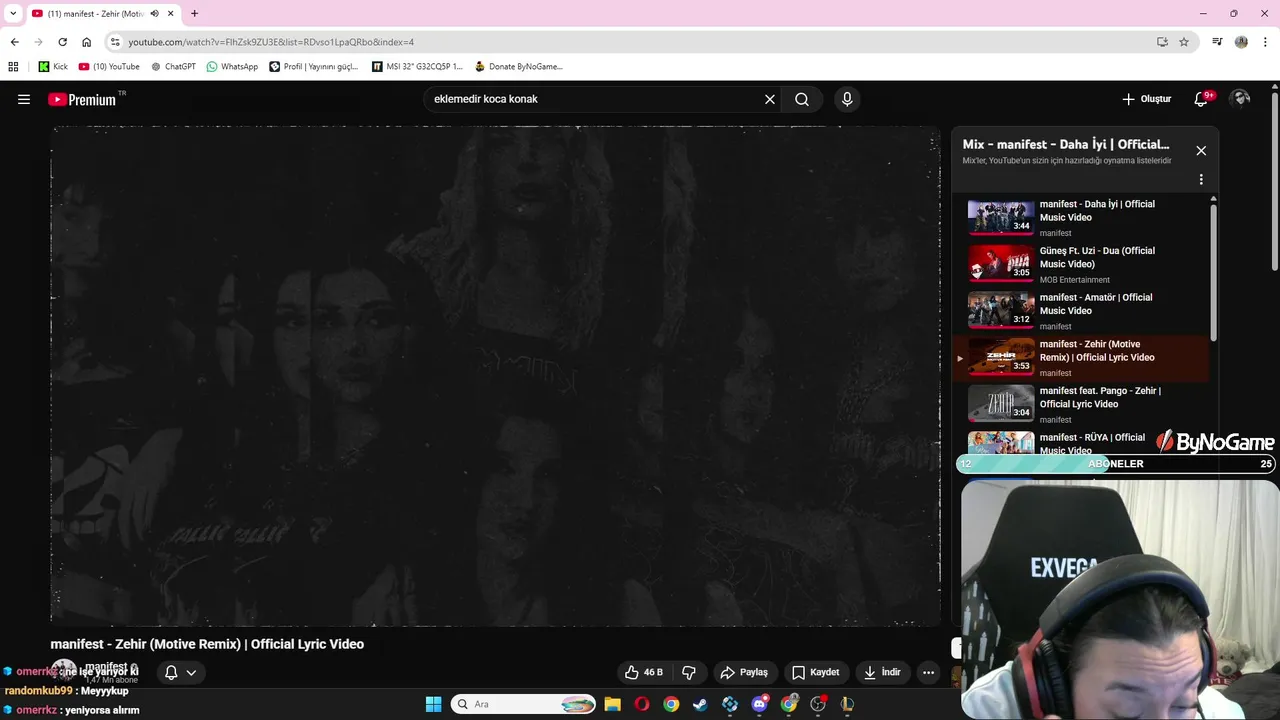
Task: Open 'MSI 32" G32CQ5P' bookmark
Action: (417, 67)
